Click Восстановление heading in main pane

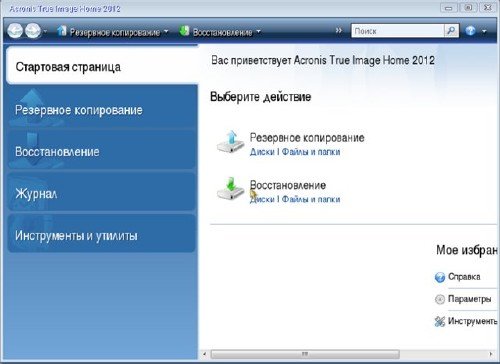(x=288, y=185)
